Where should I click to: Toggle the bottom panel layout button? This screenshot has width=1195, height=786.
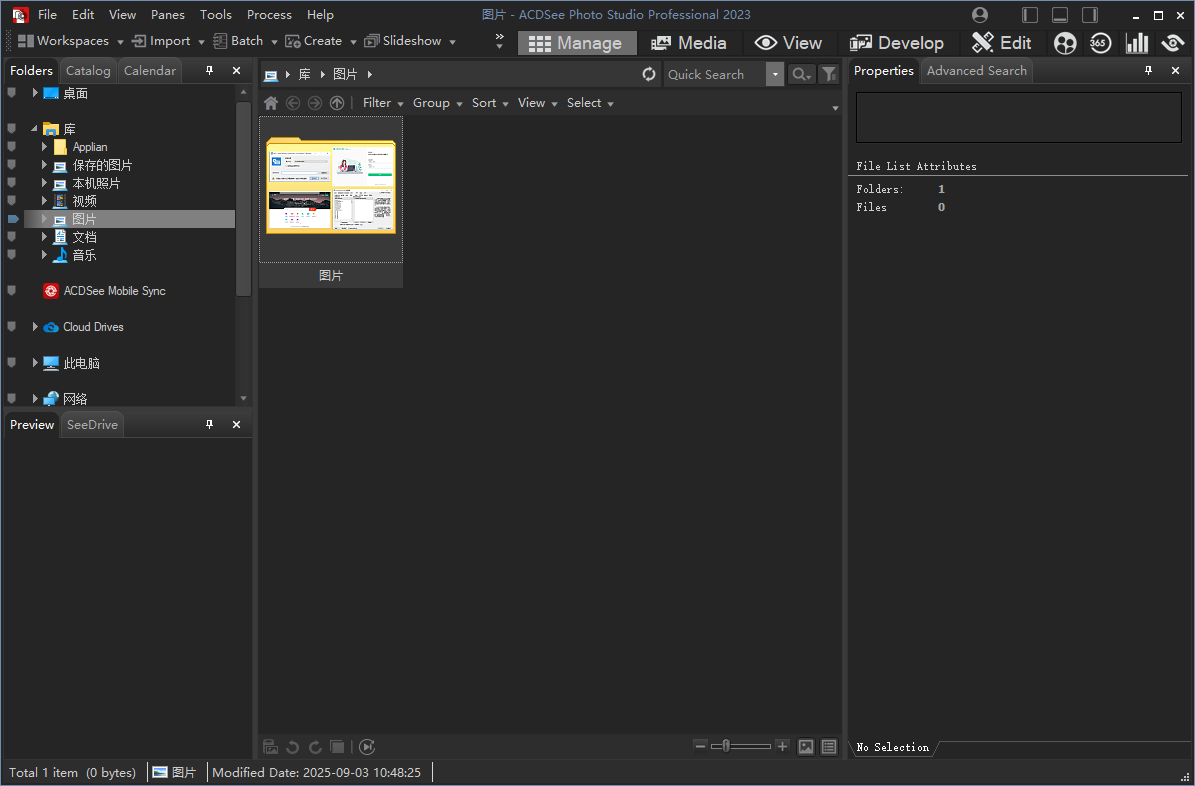(x=1060, y=15)
